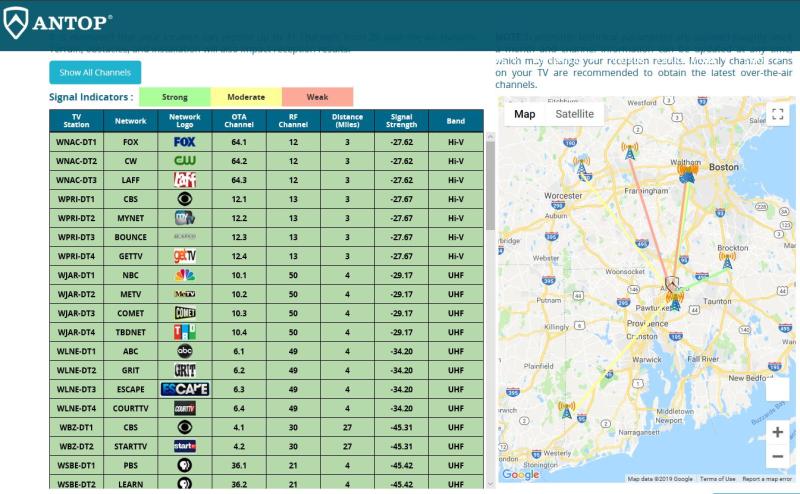Click the Google logo on the map
This screenshot has width=800, height=494.
[520, 475]
